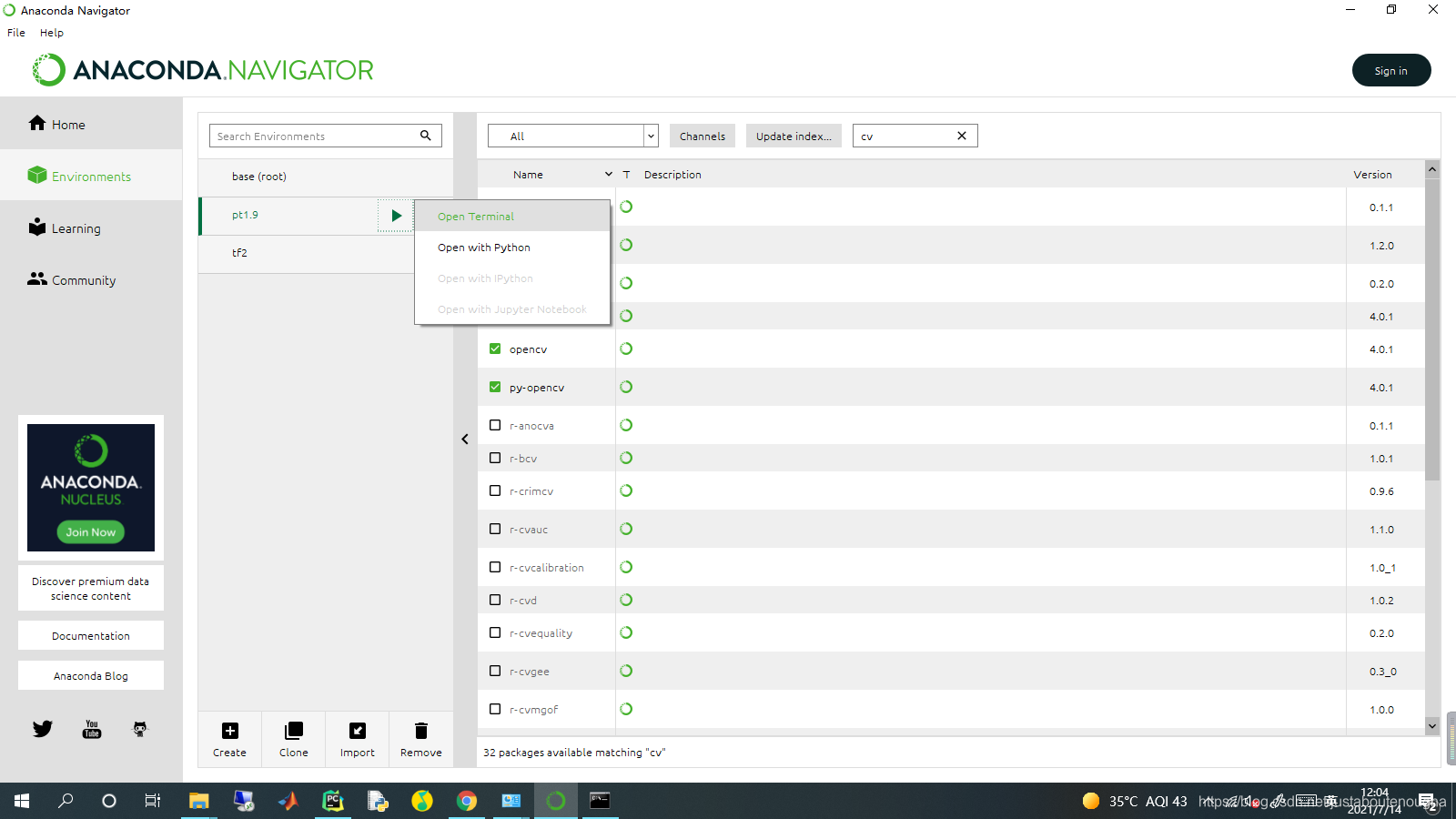Open Windows taskbar search
The image size is (1456, 819).
66,801
